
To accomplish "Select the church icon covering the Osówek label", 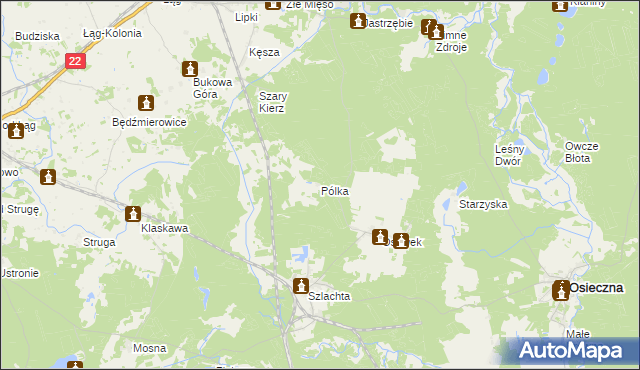I will [401, 241].
